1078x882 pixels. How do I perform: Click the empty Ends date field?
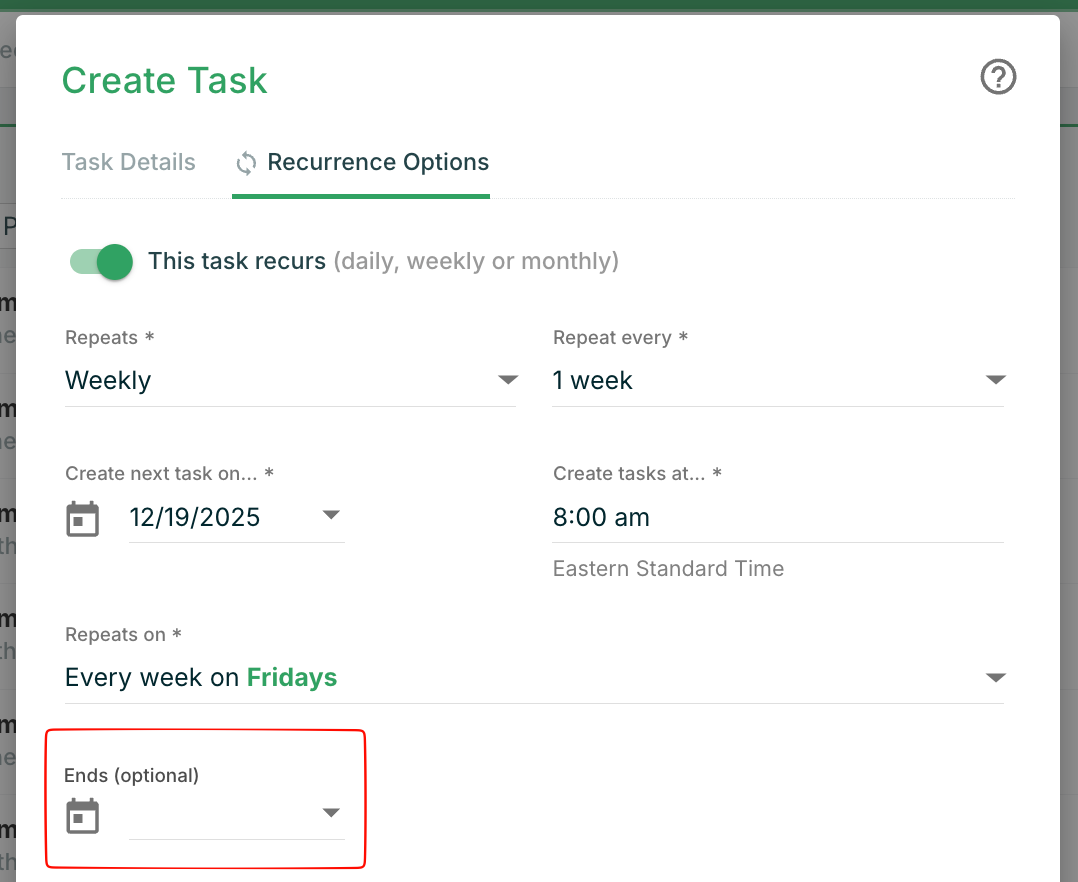click(x=220, y=816)
